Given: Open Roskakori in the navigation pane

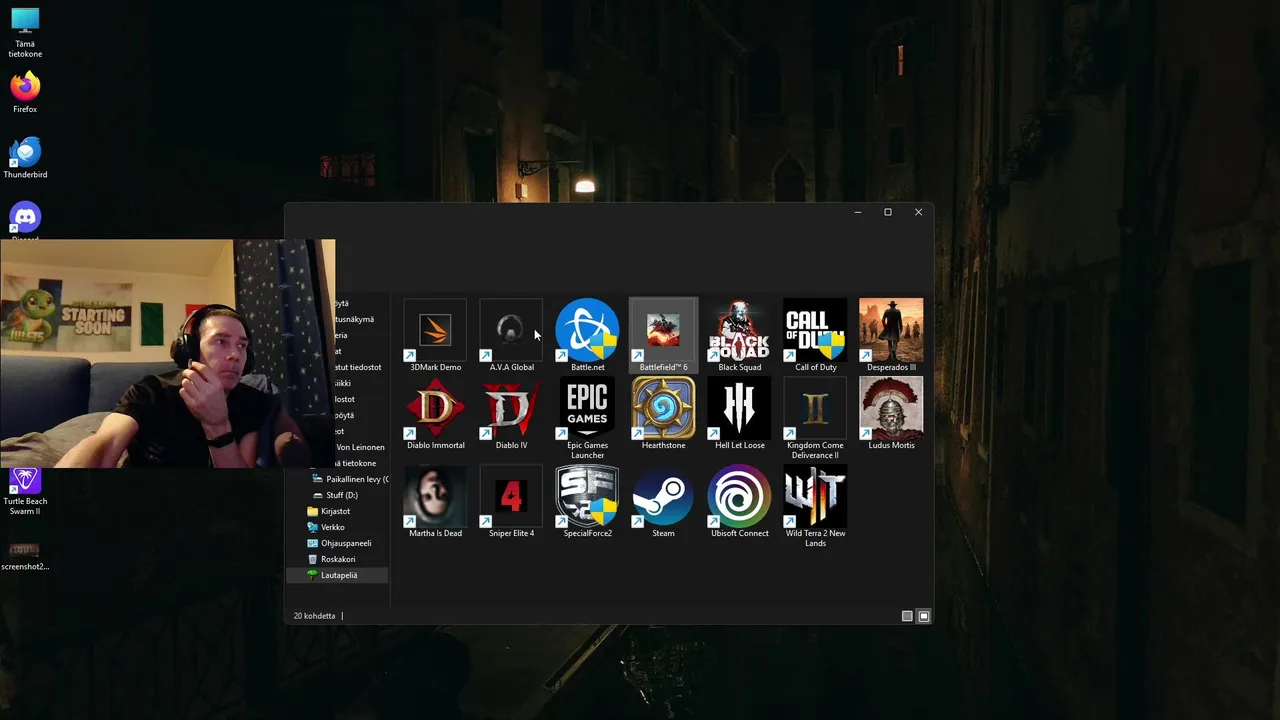Looking at the screenshot, I should [x=331, y=559].
